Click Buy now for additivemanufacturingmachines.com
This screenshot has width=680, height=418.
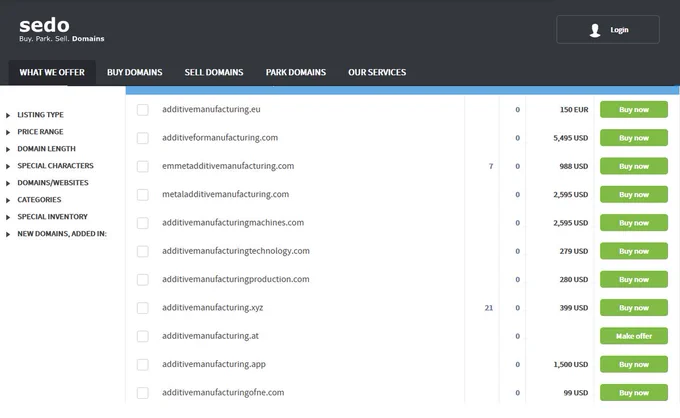(634, 223)
